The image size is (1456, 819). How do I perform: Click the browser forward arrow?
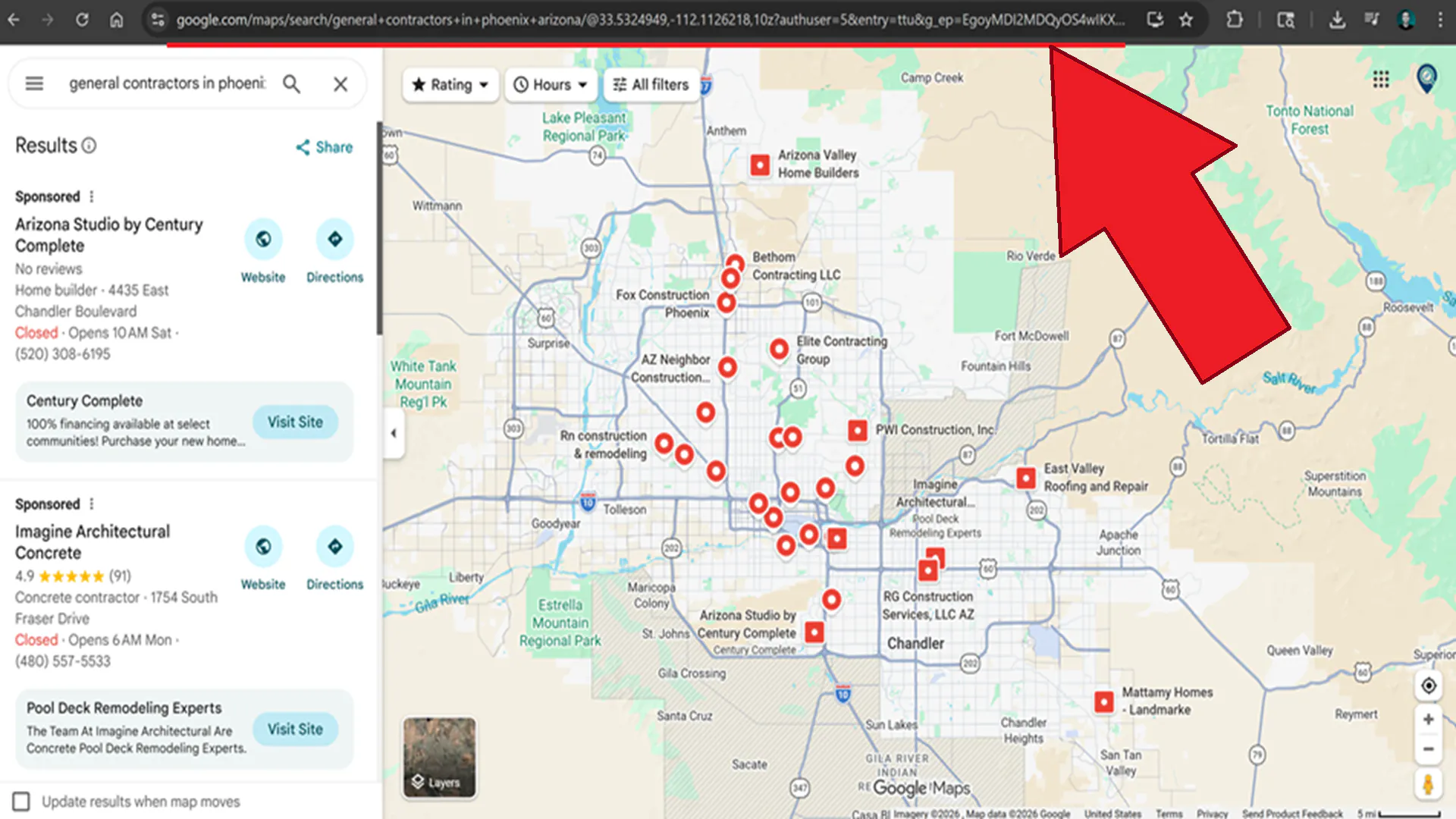tap(48, 20)
